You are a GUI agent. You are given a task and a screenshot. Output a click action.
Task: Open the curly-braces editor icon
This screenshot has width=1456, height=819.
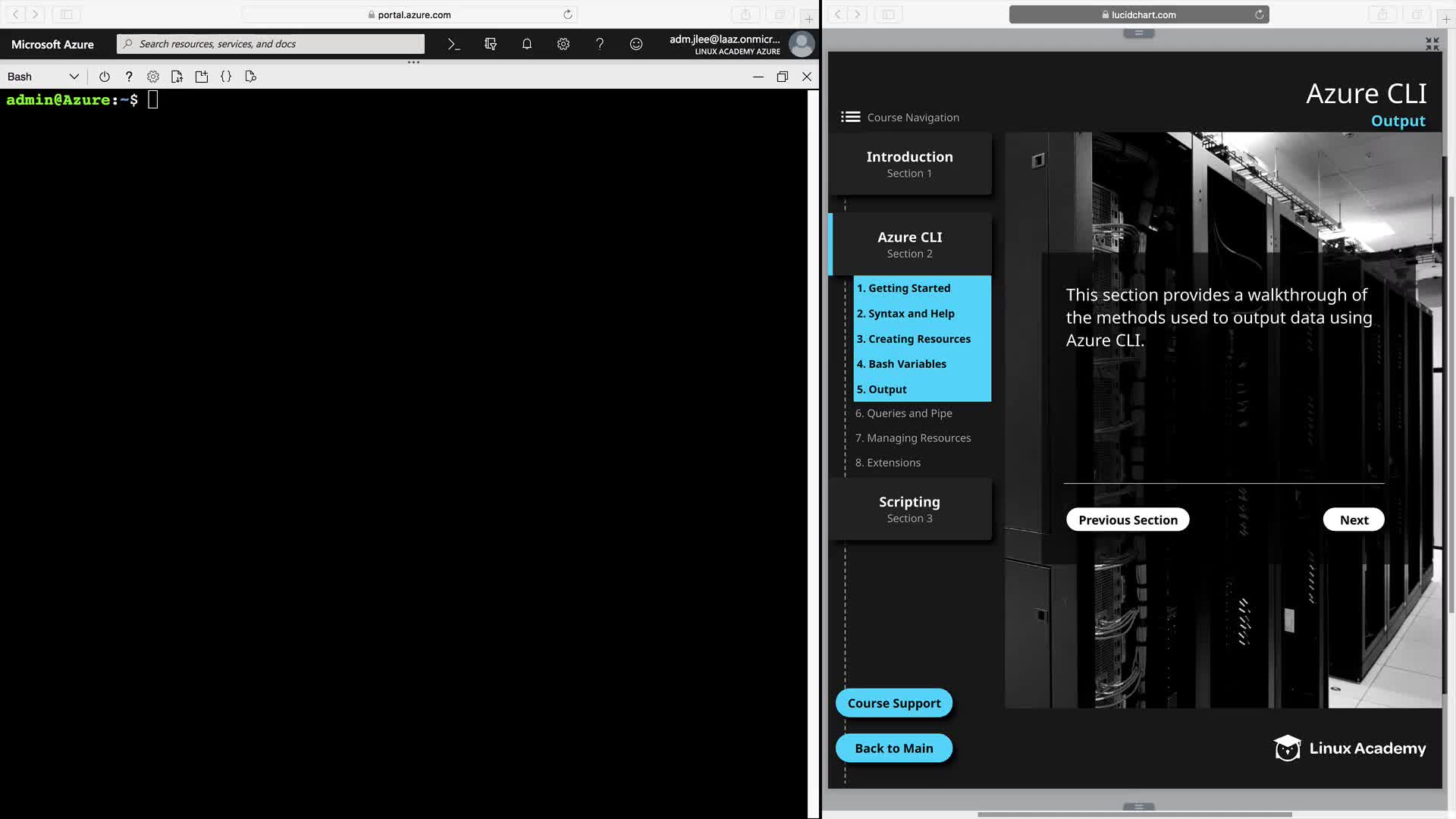(x=226, y=77)
